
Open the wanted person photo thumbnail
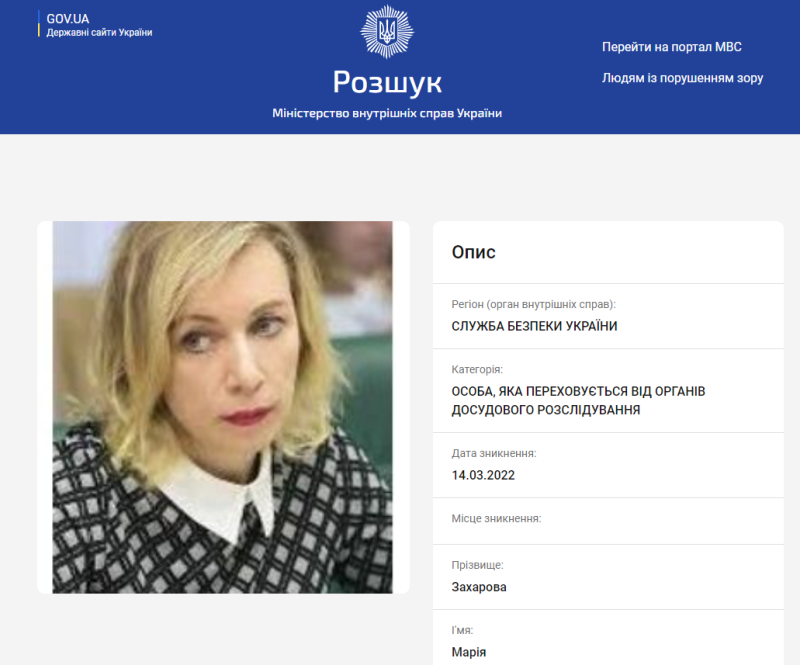click(222, 407)
